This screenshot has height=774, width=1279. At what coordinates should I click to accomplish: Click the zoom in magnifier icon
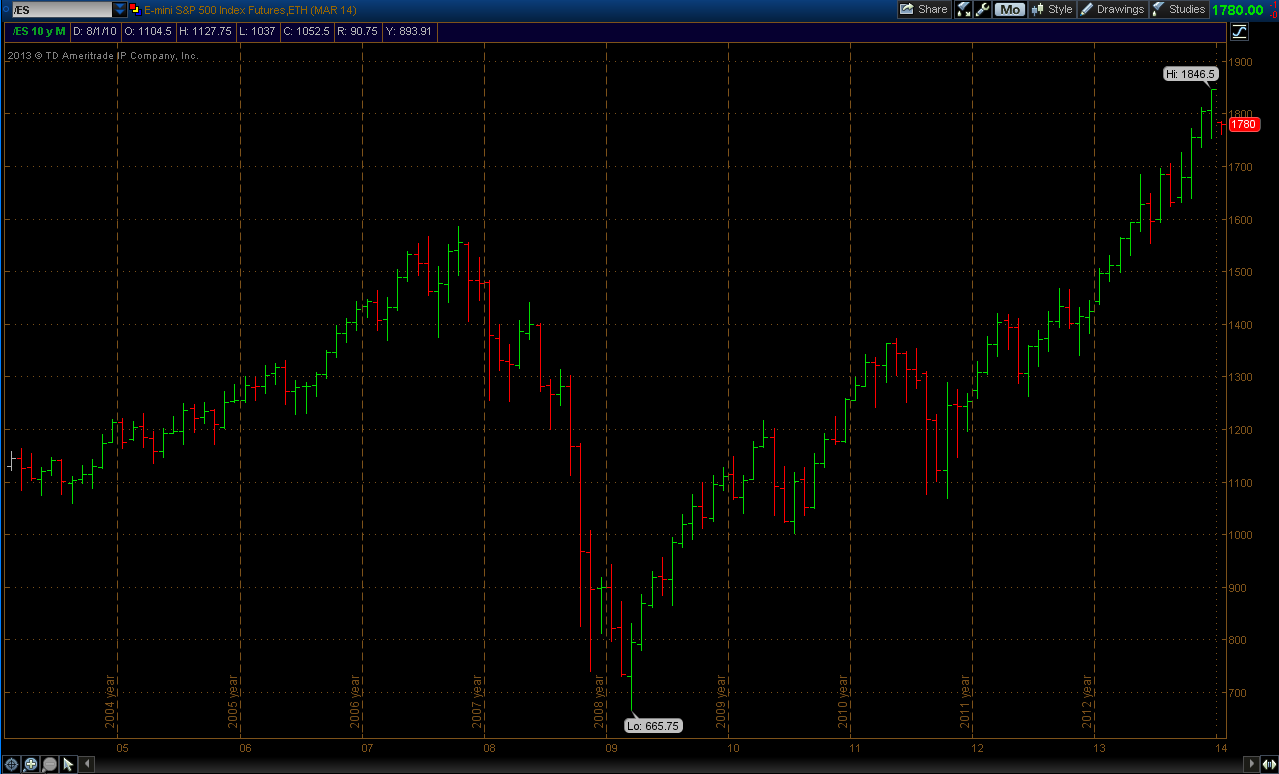[x=30, y=764]
